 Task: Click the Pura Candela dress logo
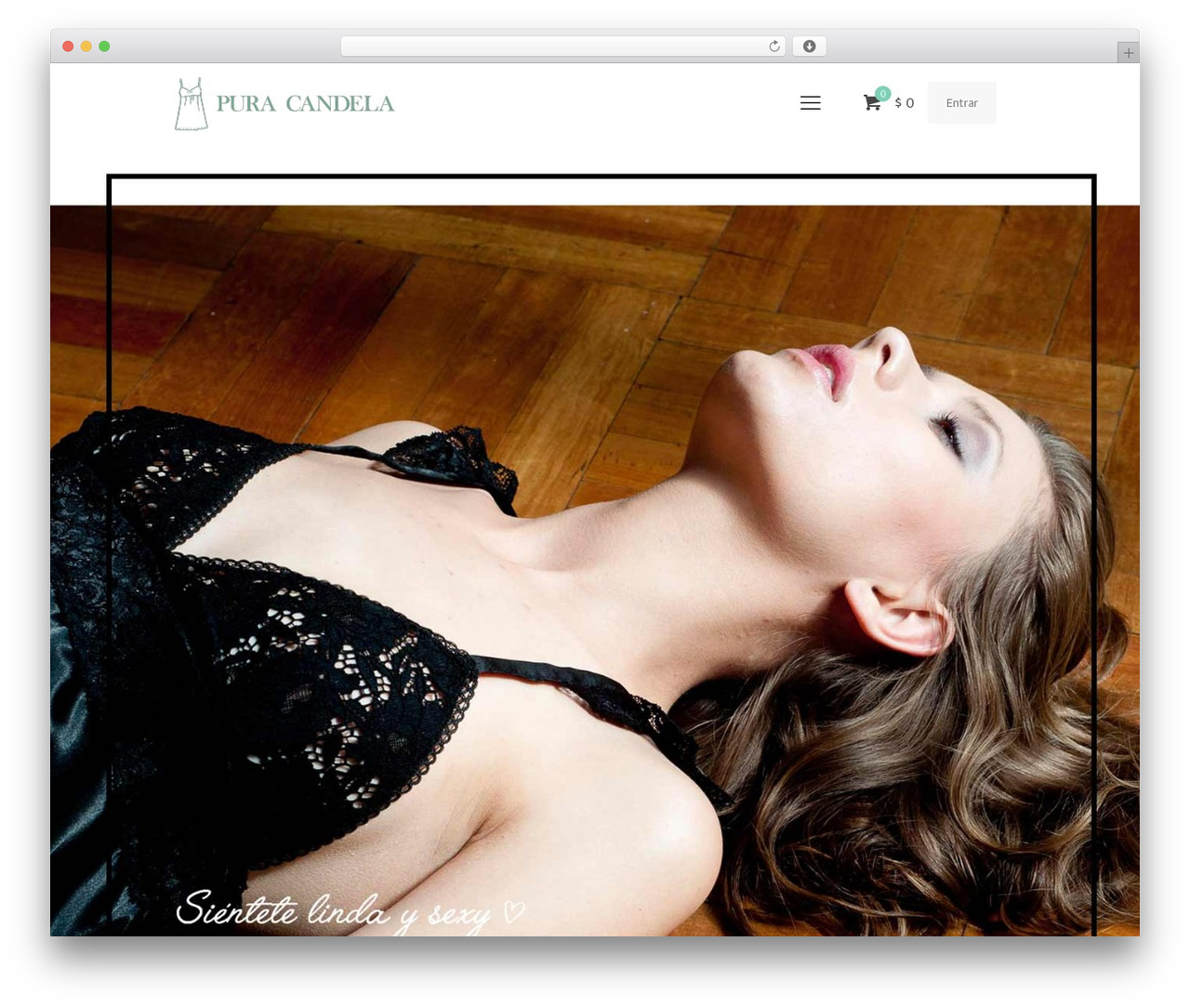(x=284, y=103)
